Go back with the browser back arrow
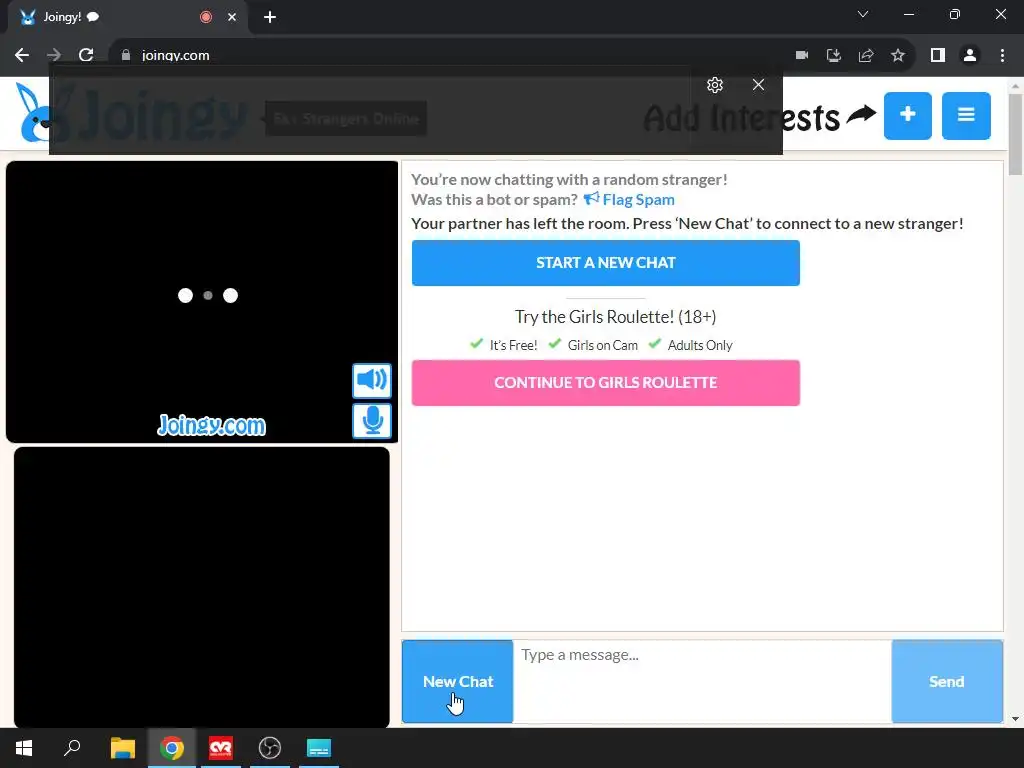This screenshot has height=768, width=1024. [x=22, y=56]
